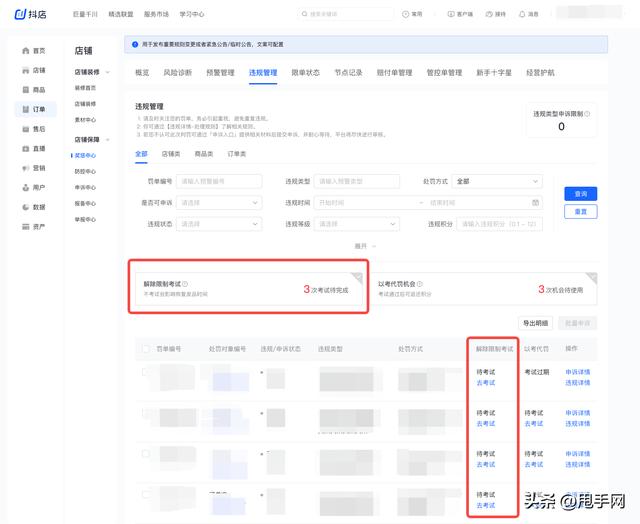Image resolution: width=640 pixels, height=524 pixels.
Task: Collapse the 店铺装修 sidebar section
Action: point(105,73)
